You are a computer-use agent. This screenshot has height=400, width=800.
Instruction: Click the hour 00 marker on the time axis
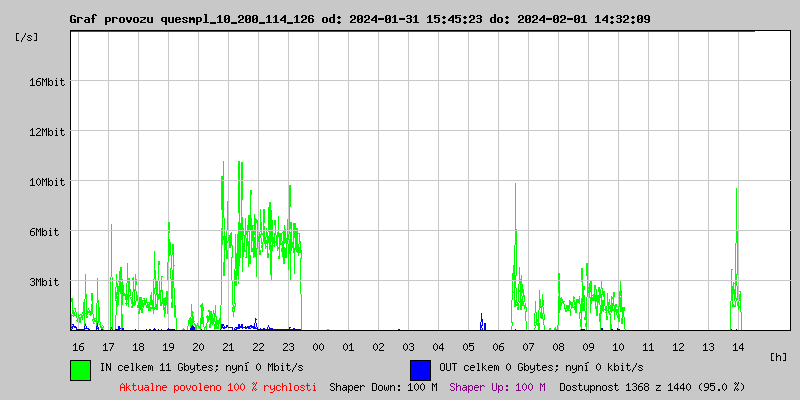click(x=318, y=347)
